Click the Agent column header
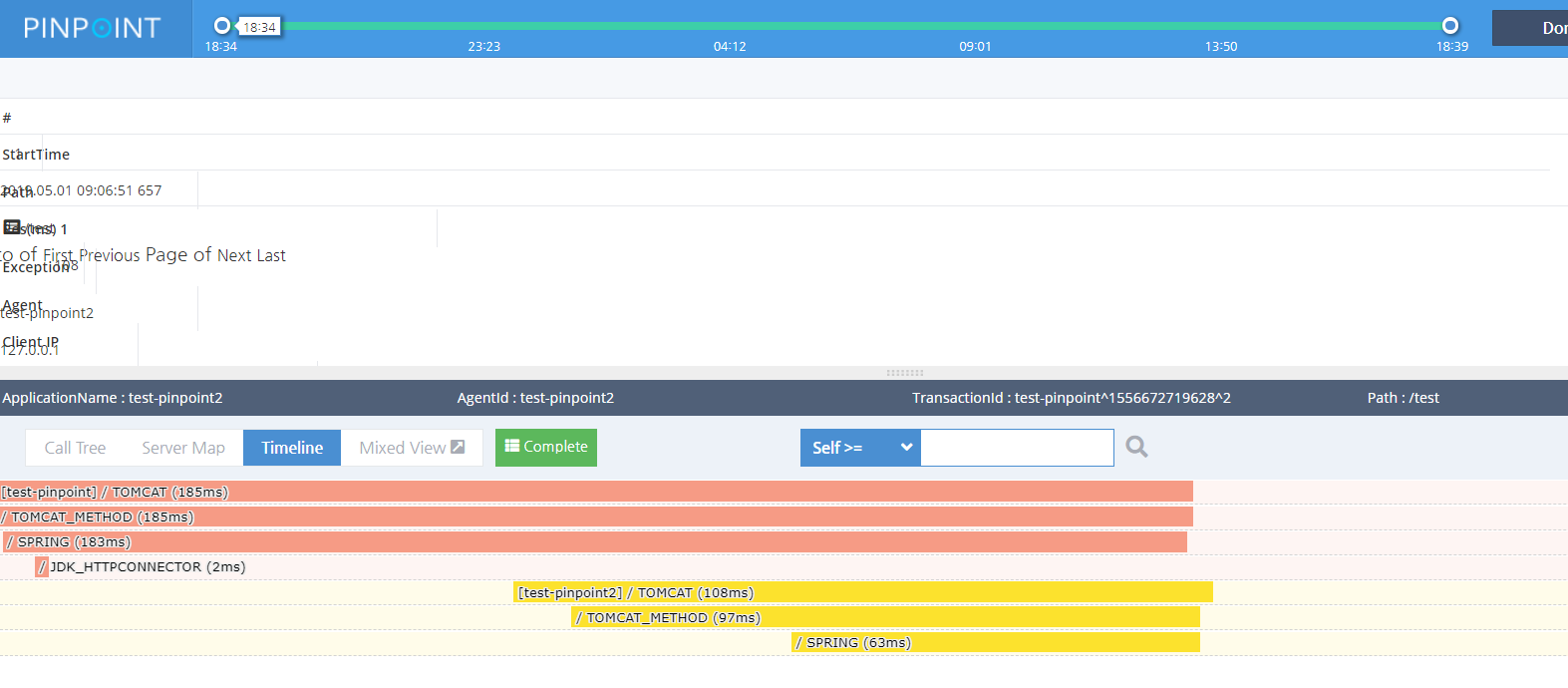Image resolution: width=1568 pixels, height=688 pixels. [x=22, y=305]
